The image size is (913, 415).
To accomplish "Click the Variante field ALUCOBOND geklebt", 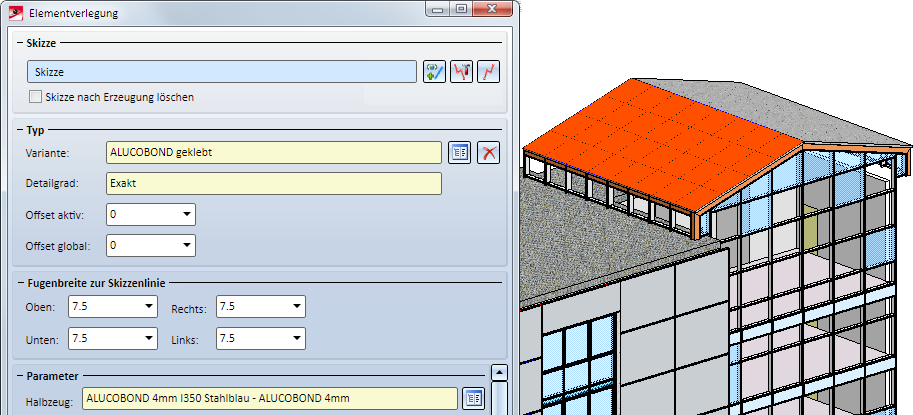I will [274, 152].
